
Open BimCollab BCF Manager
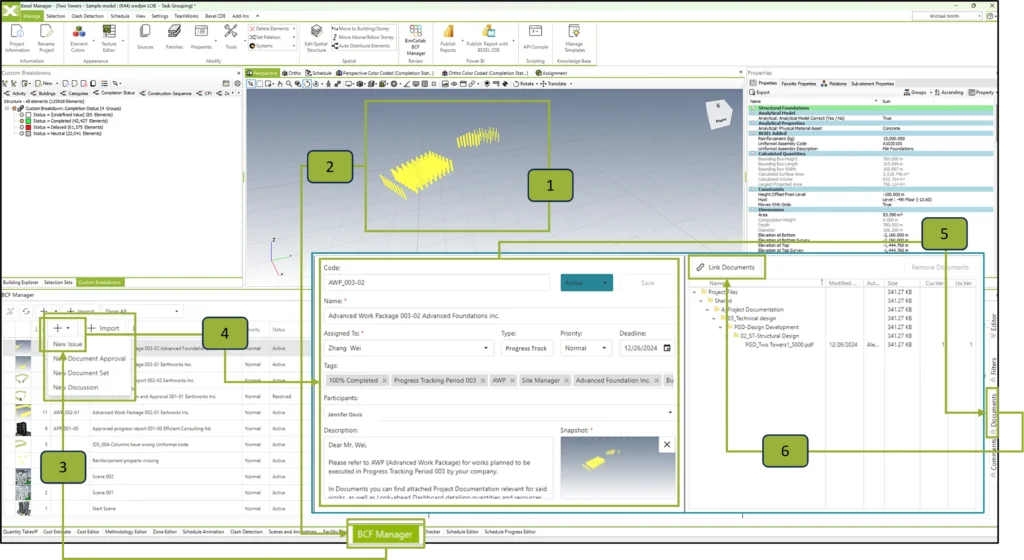point(415,39)
